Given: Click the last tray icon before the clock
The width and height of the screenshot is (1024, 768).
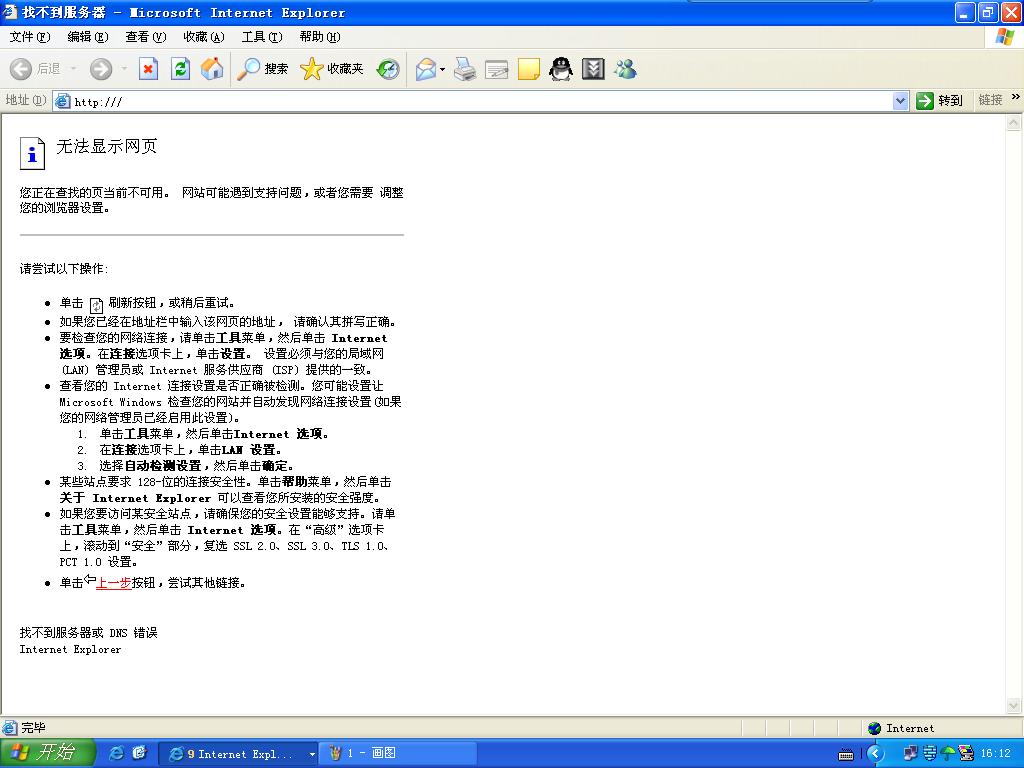Looking at the screenshot, I should (967, 753).
